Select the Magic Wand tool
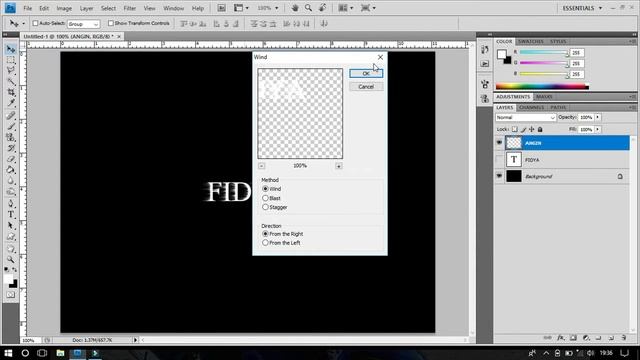 (11, 82)
